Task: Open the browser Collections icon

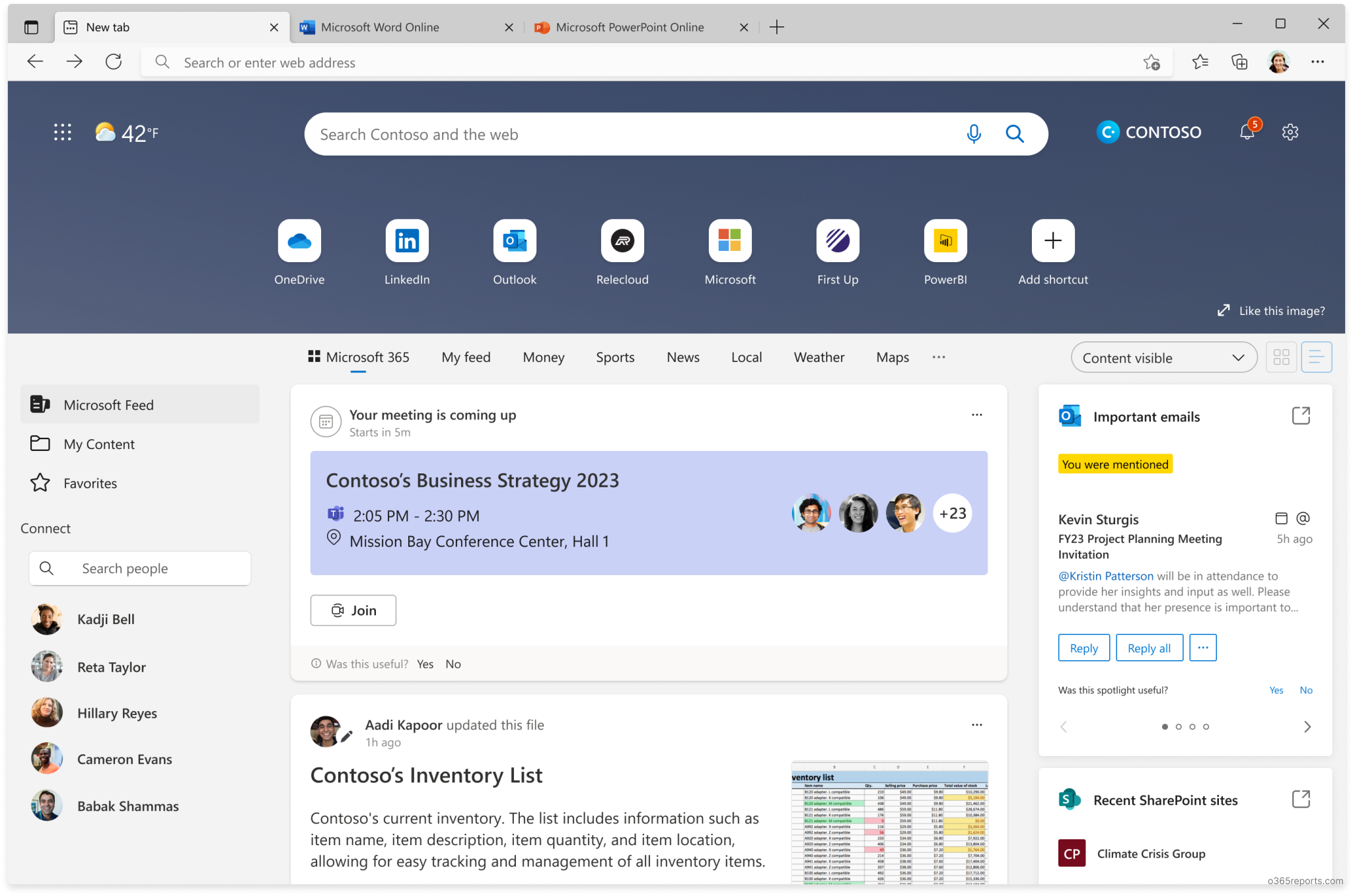Action: coord(1239,62)
